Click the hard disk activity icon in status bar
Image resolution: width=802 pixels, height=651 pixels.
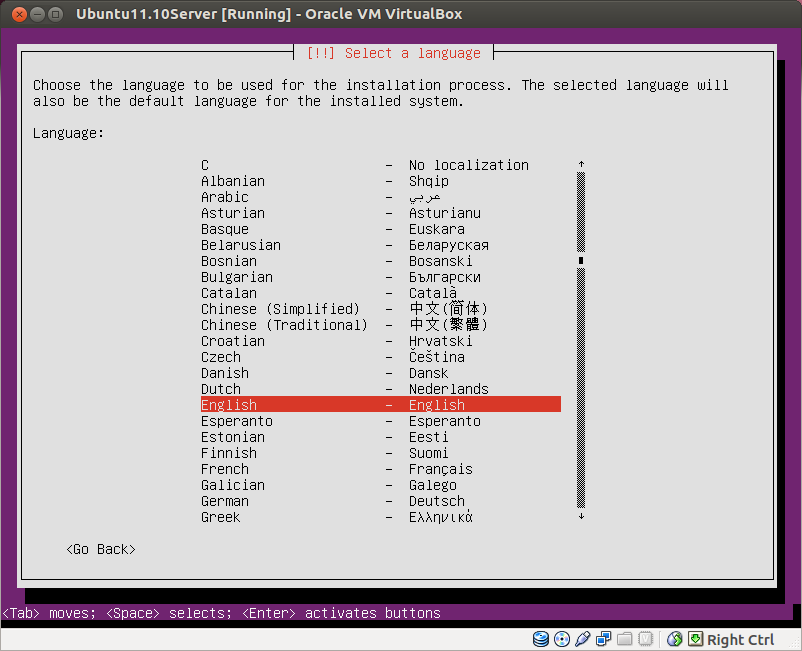[540, 639]
